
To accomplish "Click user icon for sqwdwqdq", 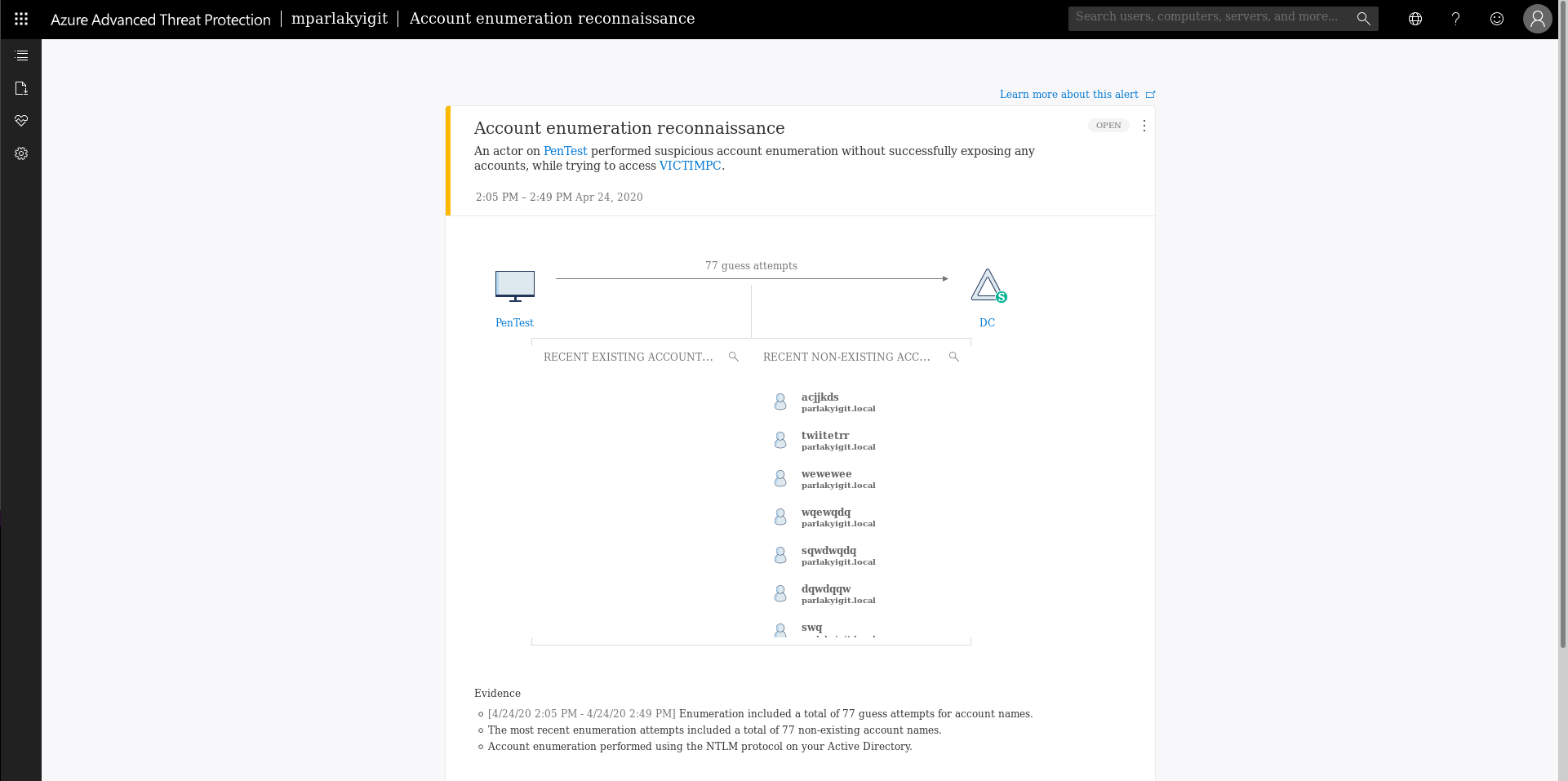I will (780, 555).
